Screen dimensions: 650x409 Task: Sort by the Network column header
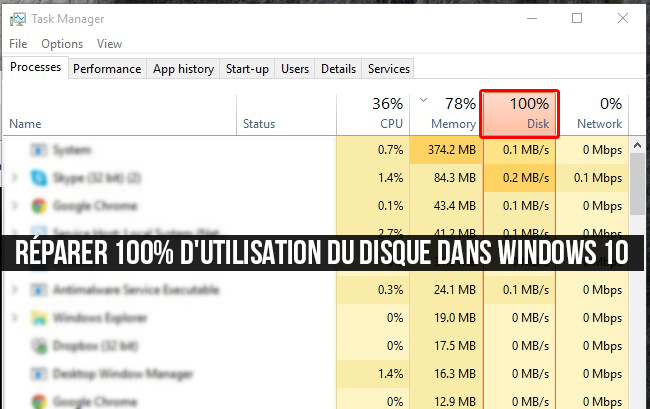(x=592, y=114)
